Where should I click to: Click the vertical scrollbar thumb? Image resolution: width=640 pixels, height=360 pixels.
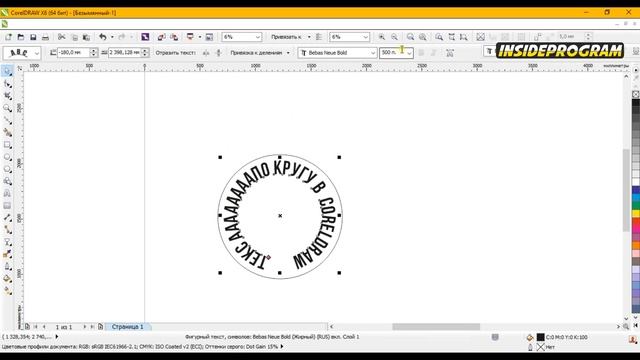tap(627, 191)
